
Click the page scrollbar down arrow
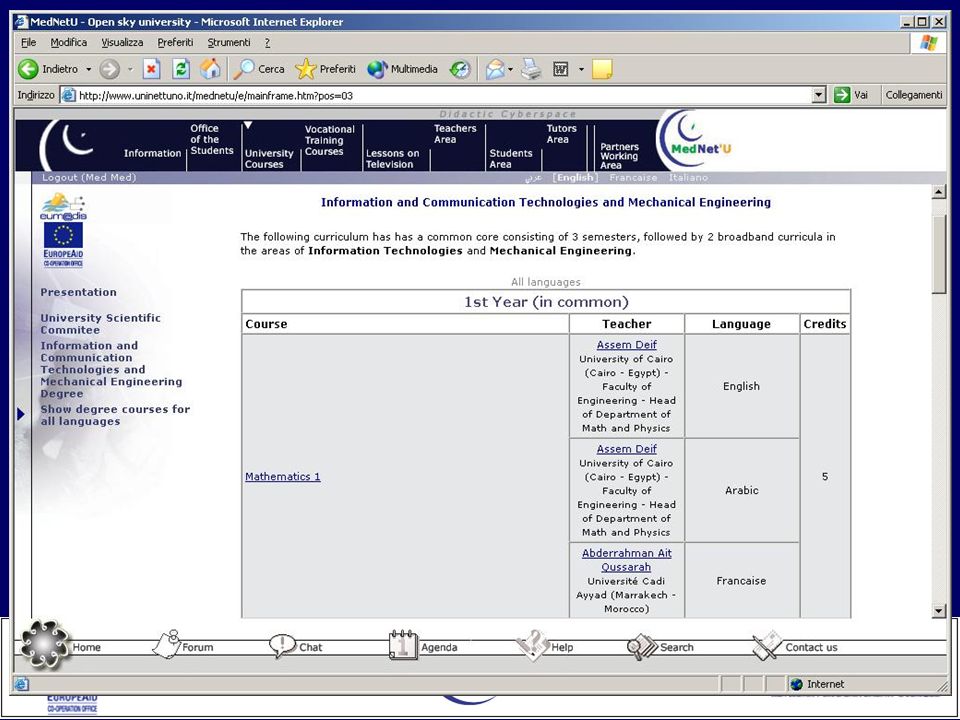[x=939, y=610]
